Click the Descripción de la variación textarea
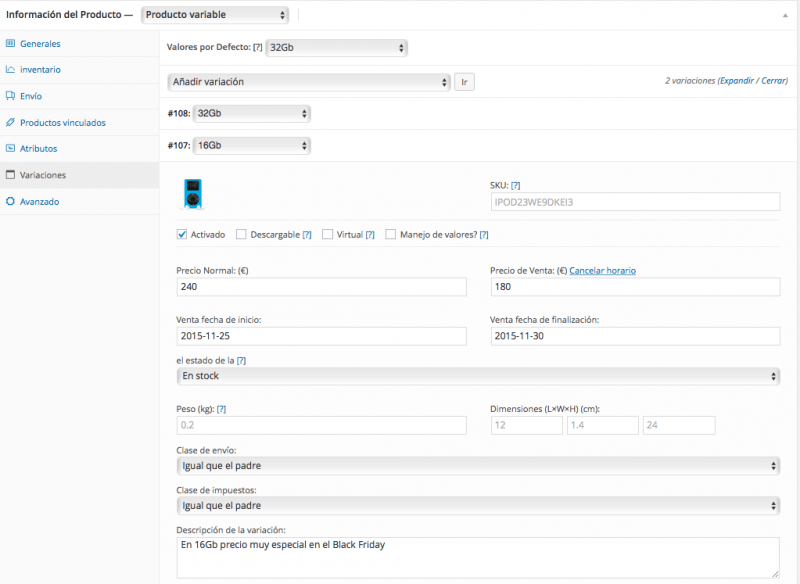 coord(478,557)
